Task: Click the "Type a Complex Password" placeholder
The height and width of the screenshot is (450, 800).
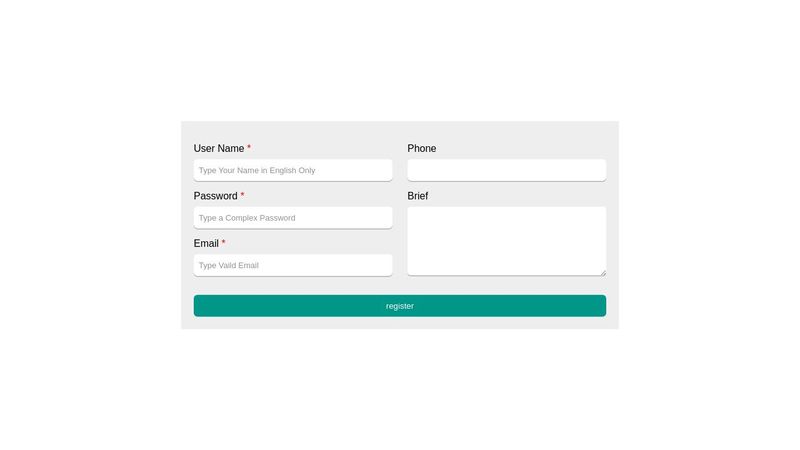Action: 247,218
